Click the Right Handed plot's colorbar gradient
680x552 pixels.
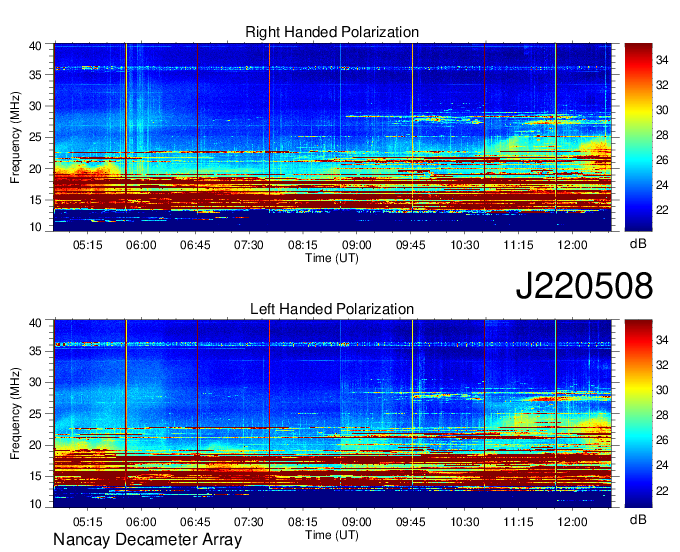638,137
